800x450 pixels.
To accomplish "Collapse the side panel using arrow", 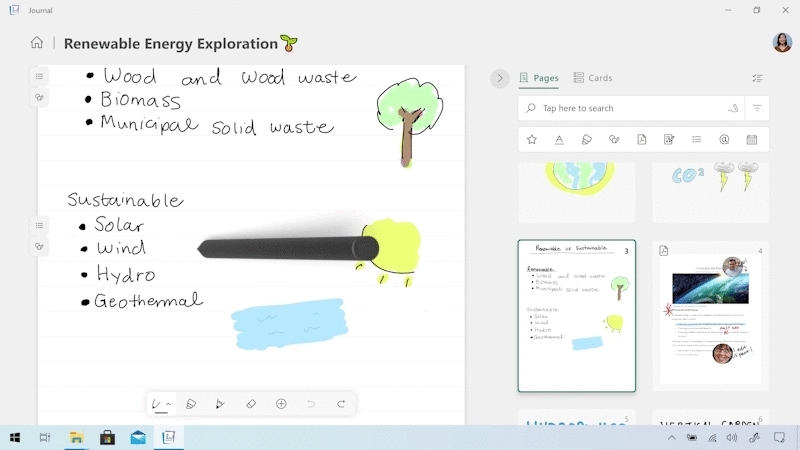I will click(x=500, y=78).
